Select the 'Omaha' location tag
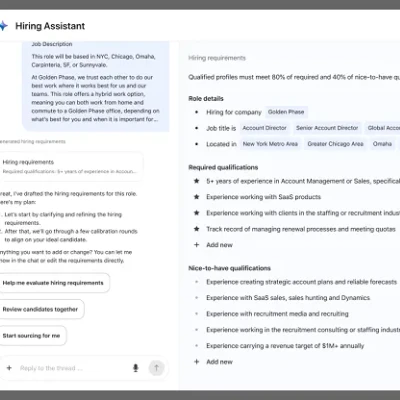 (x=382, y=144)
